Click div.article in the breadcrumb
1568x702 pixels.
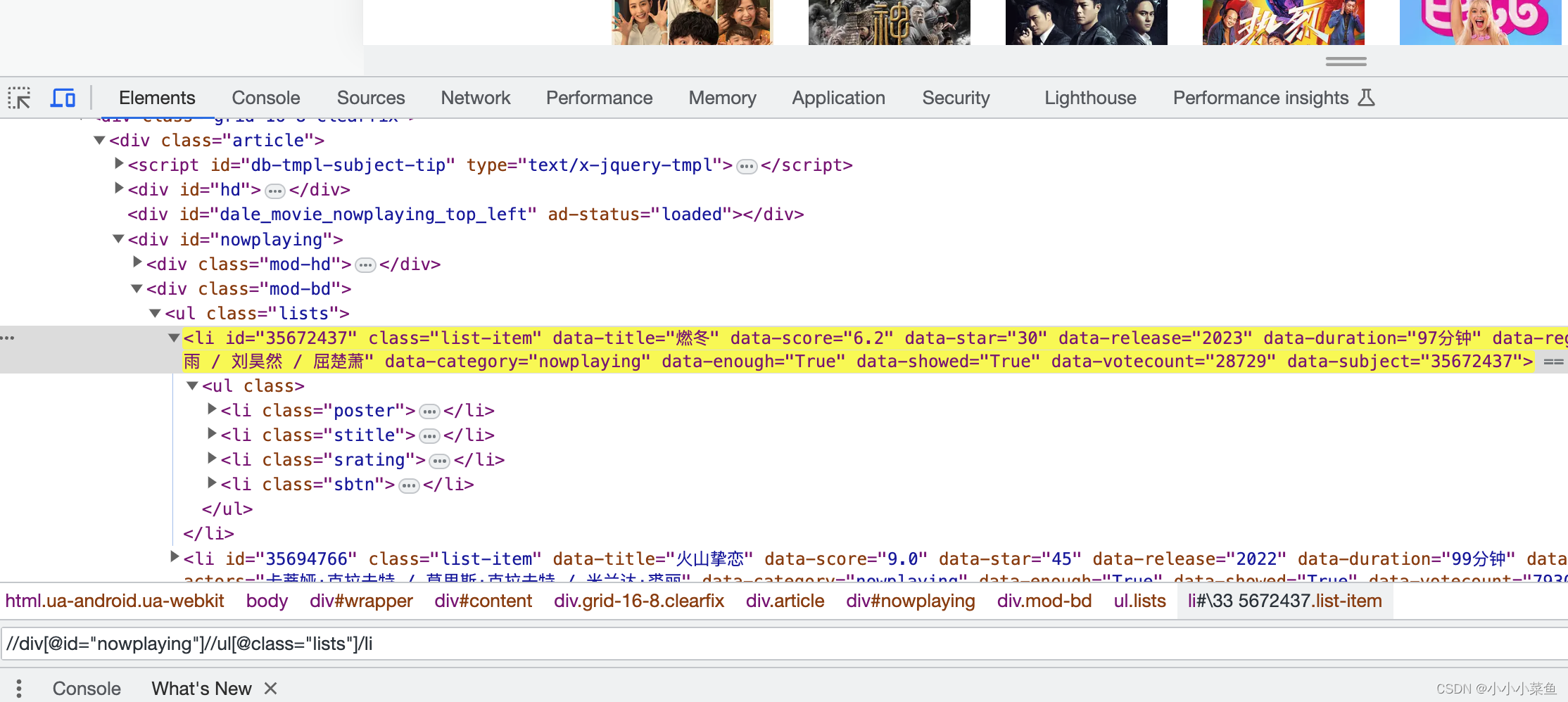point(785,601)
